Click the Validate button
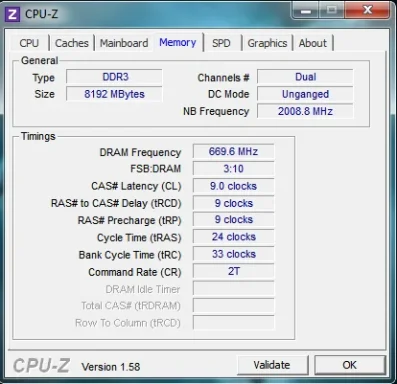 coord(272,365)
